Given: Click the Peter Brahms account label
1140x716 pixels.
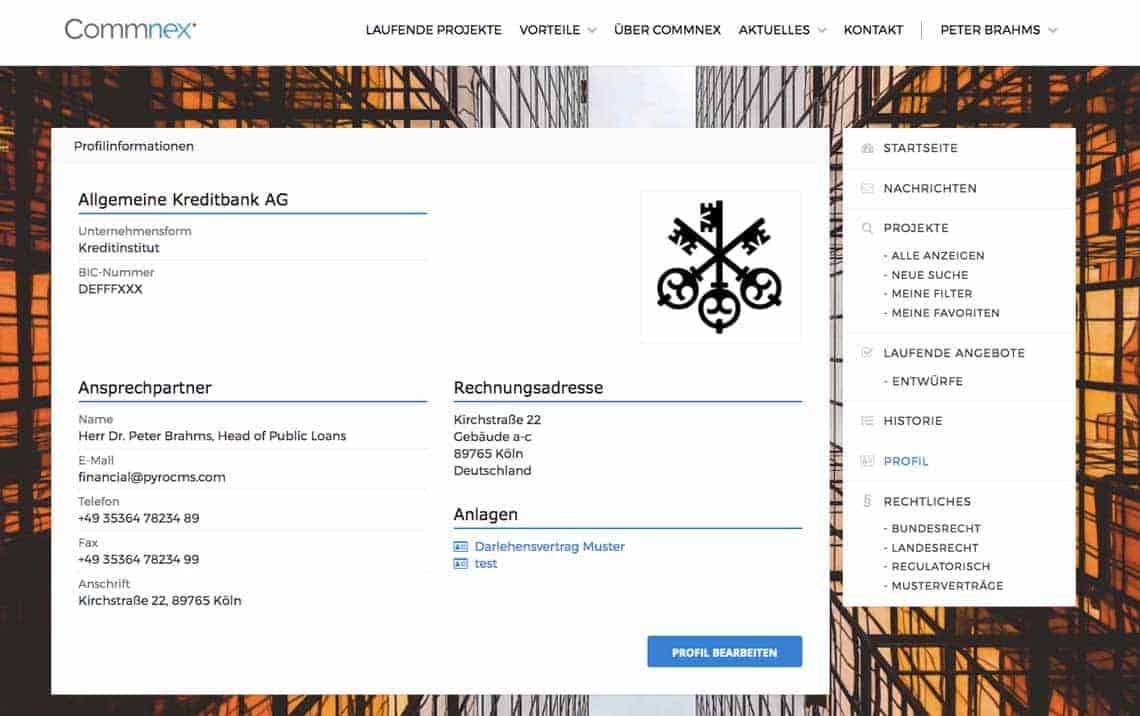Looking at the screenshot, I should pyautogui.click(x=990, y=30).
